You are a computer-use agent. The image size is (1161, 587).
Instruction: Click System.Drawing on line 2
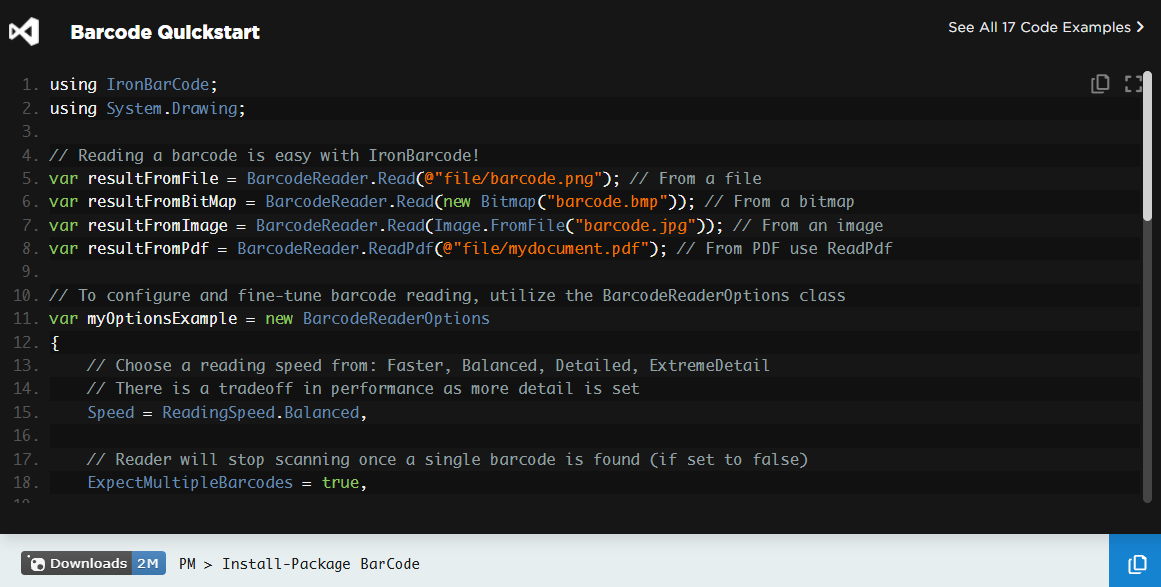click(172, 108)
